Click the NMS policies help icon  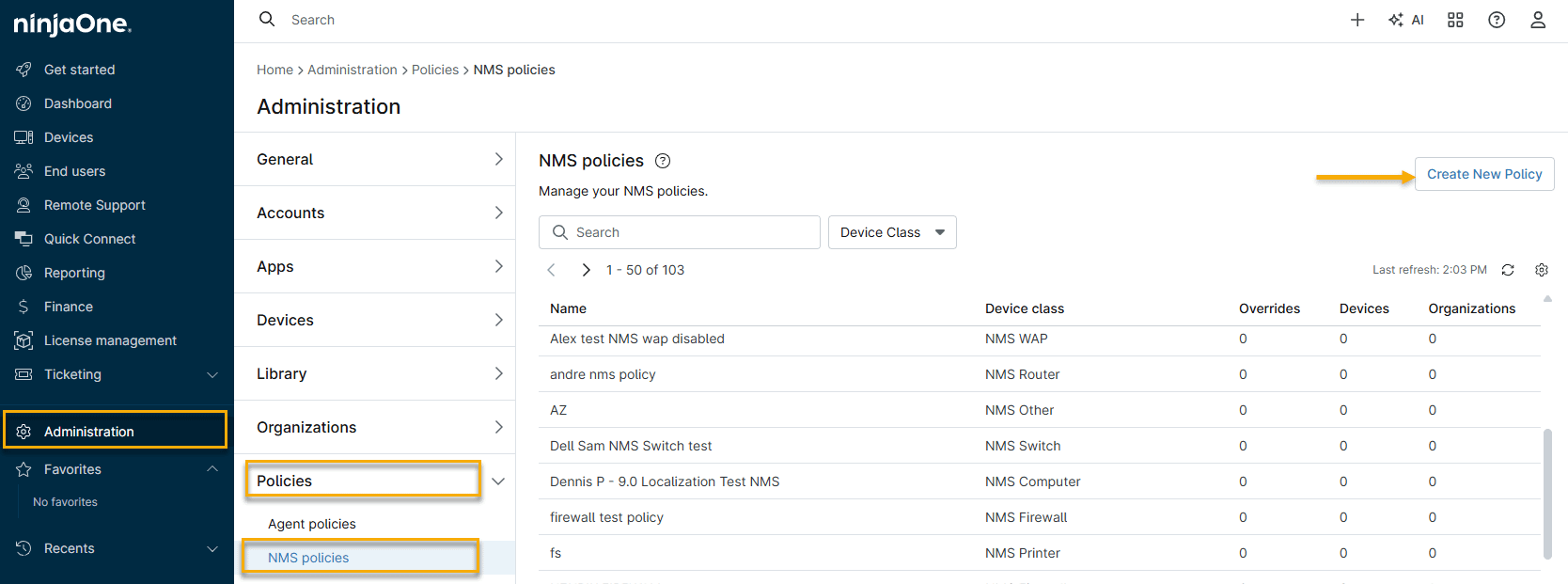(x=663, y=161)
